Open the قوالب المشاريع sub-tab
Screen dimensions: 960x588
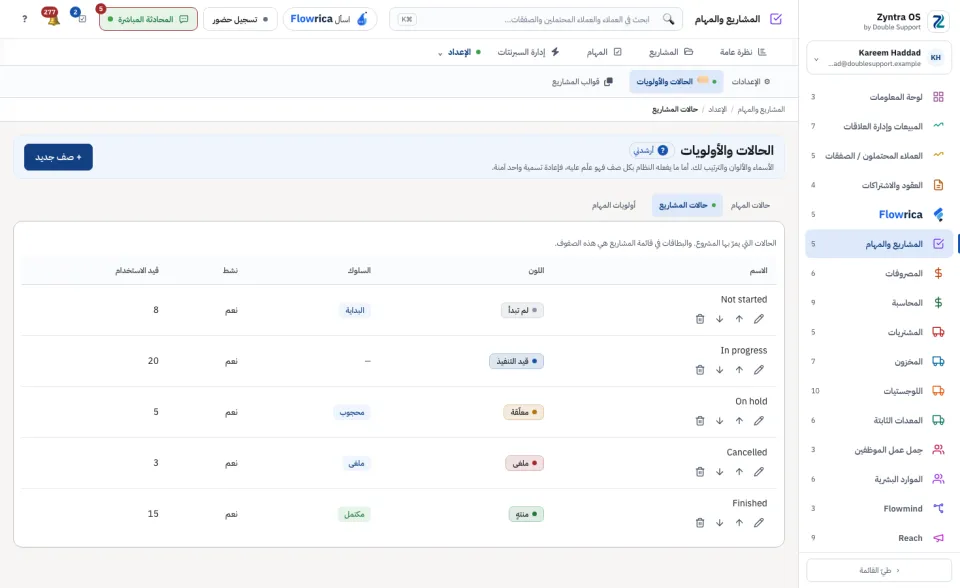pyautogui.click(x=582, y=81)
